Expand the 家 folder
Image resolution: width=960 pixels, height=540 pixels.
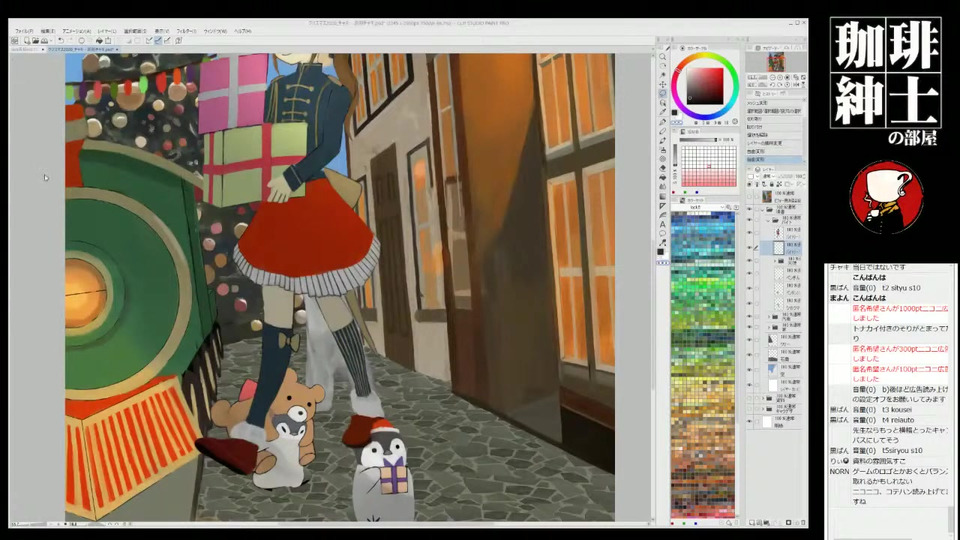(x=769, y=327)
